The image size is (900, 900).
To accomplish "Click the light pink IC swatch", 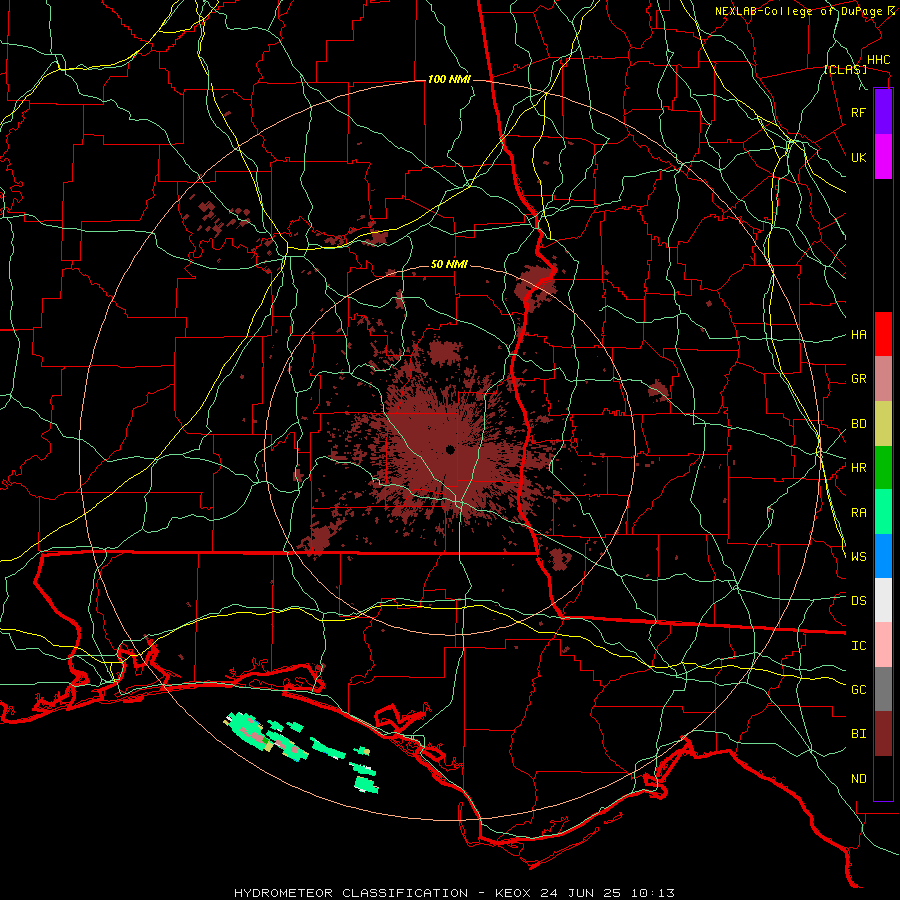I will 883,645.
